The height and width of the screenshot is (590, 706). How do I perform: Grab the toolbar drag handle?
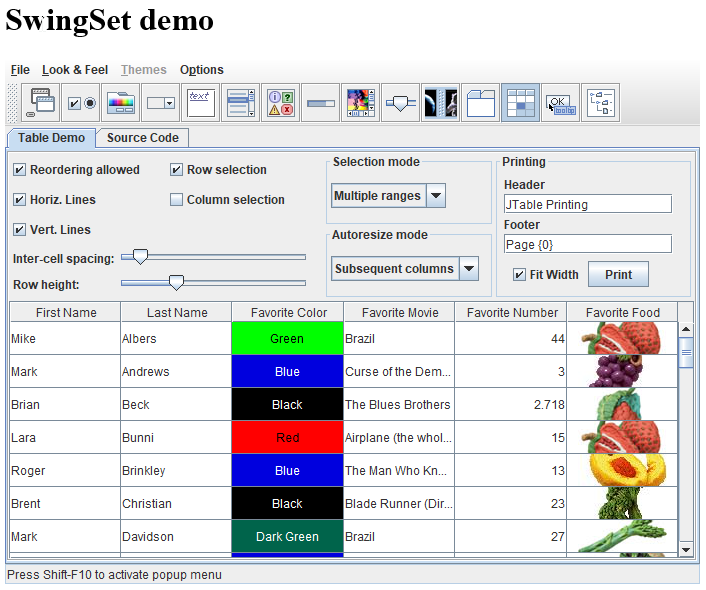[x=14, y=103]
